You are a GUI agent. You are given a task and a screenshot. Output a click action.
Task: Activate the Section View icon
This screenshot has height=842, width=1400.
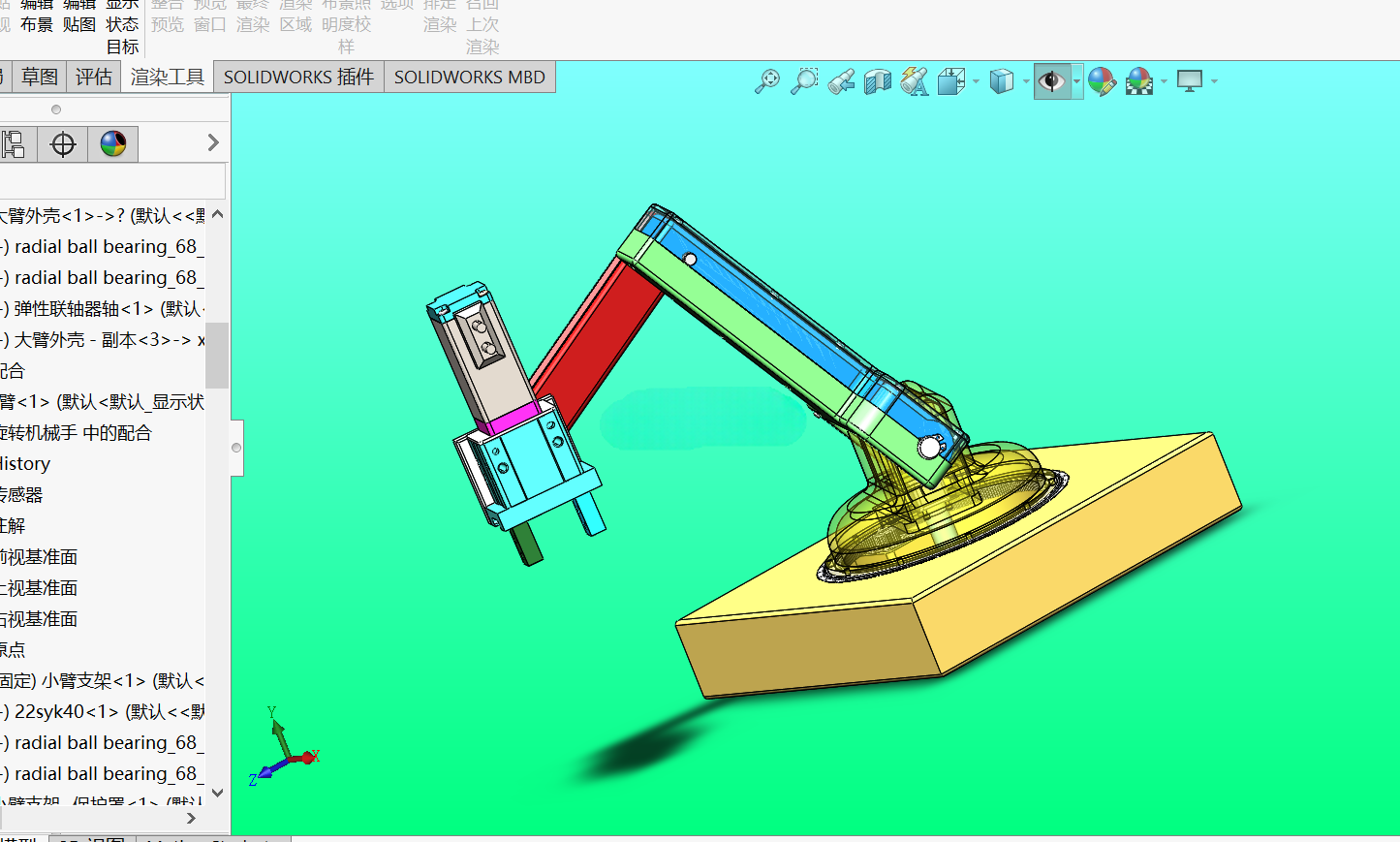(878, 81)
